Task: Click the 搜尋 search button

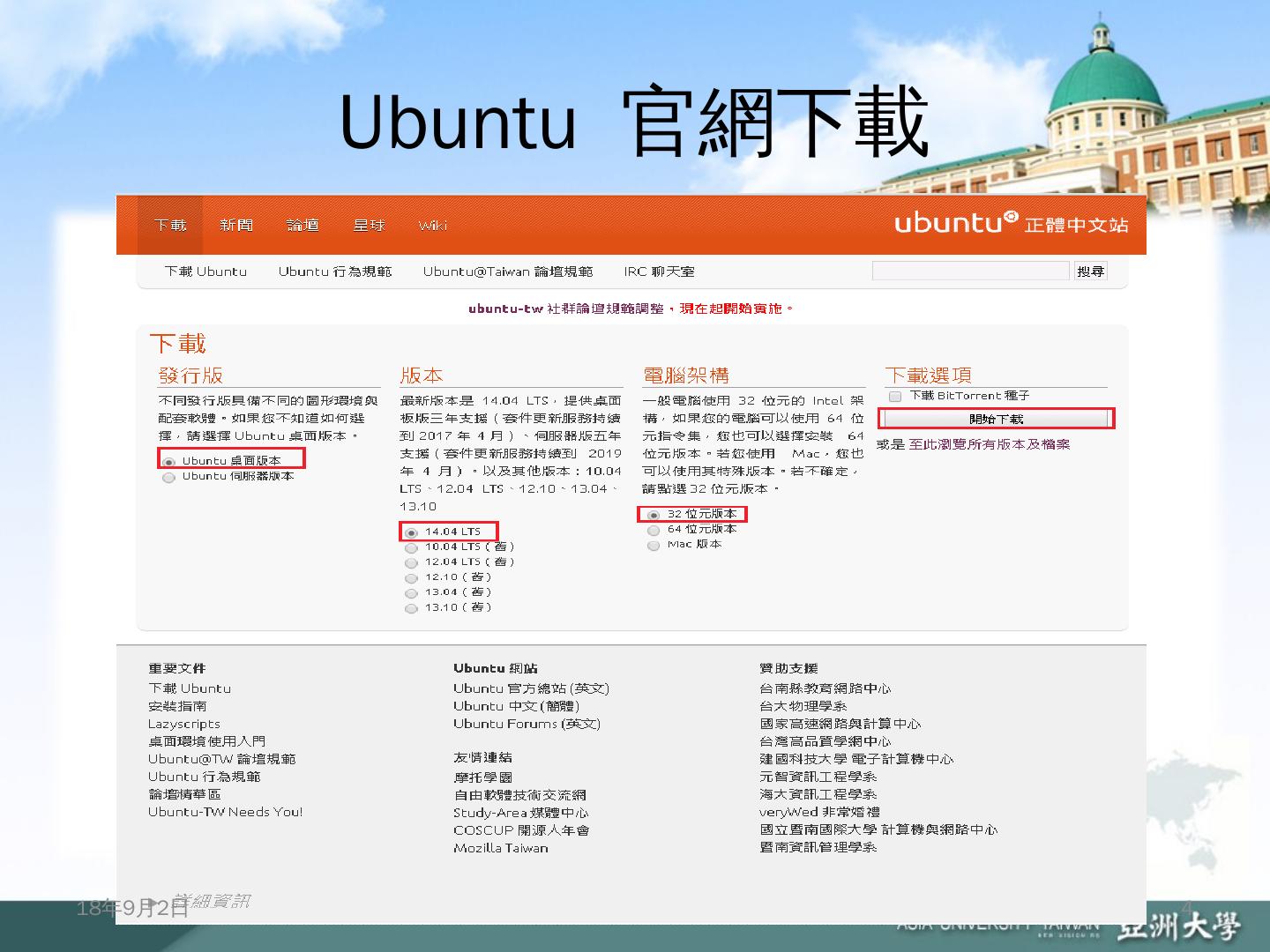Action: 1090,271
